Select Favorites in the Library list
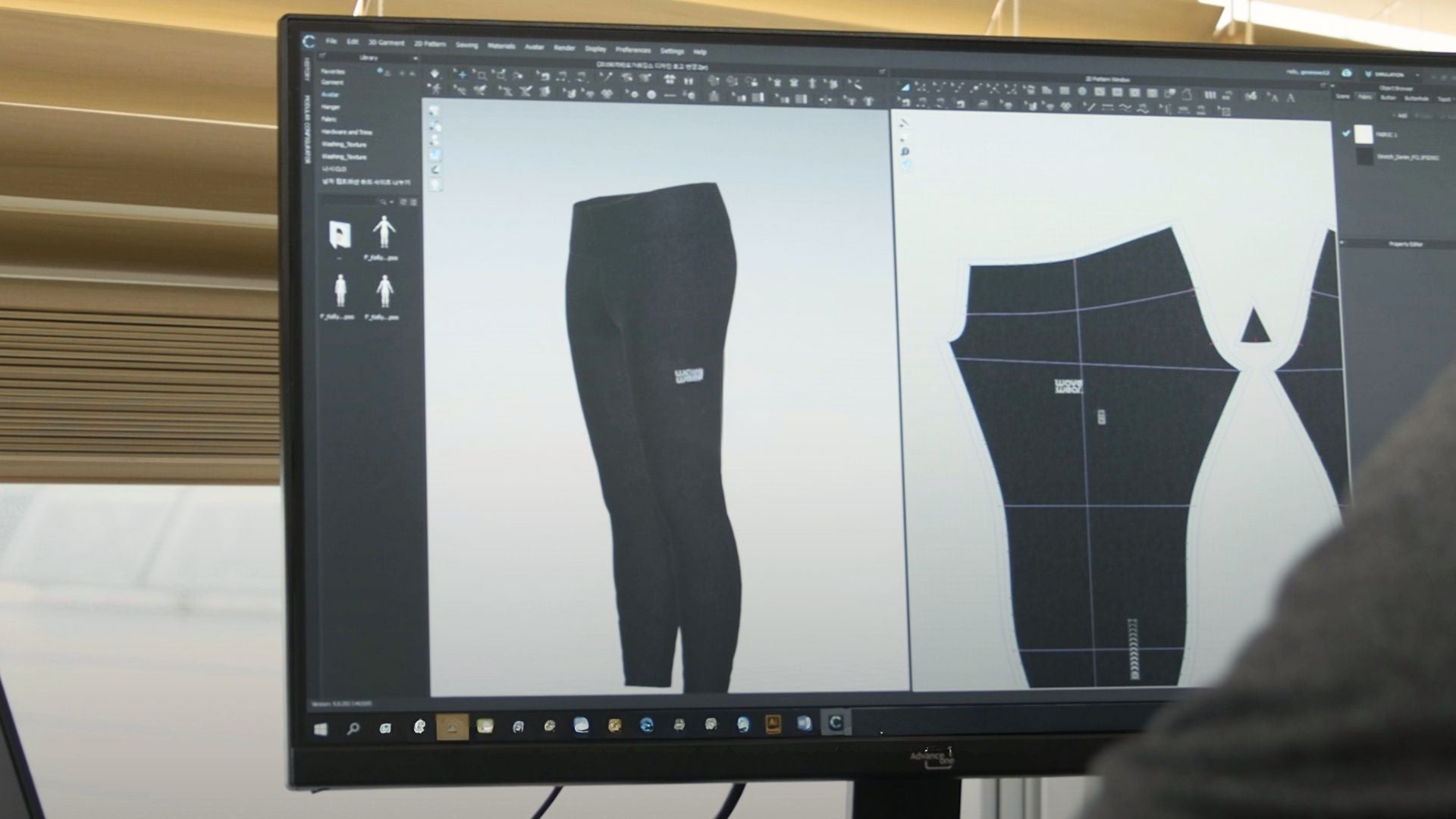The height and width of the screenshot is (819, 1456). point(334,72)
